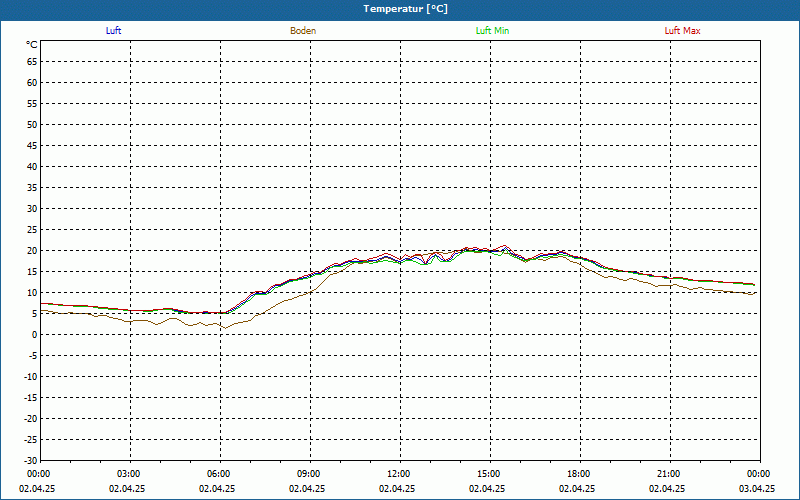800x500 pixels.
Task: Click the 02.04.25 date under 12:00
Action: pyautogui.click(x=397, y=489)
